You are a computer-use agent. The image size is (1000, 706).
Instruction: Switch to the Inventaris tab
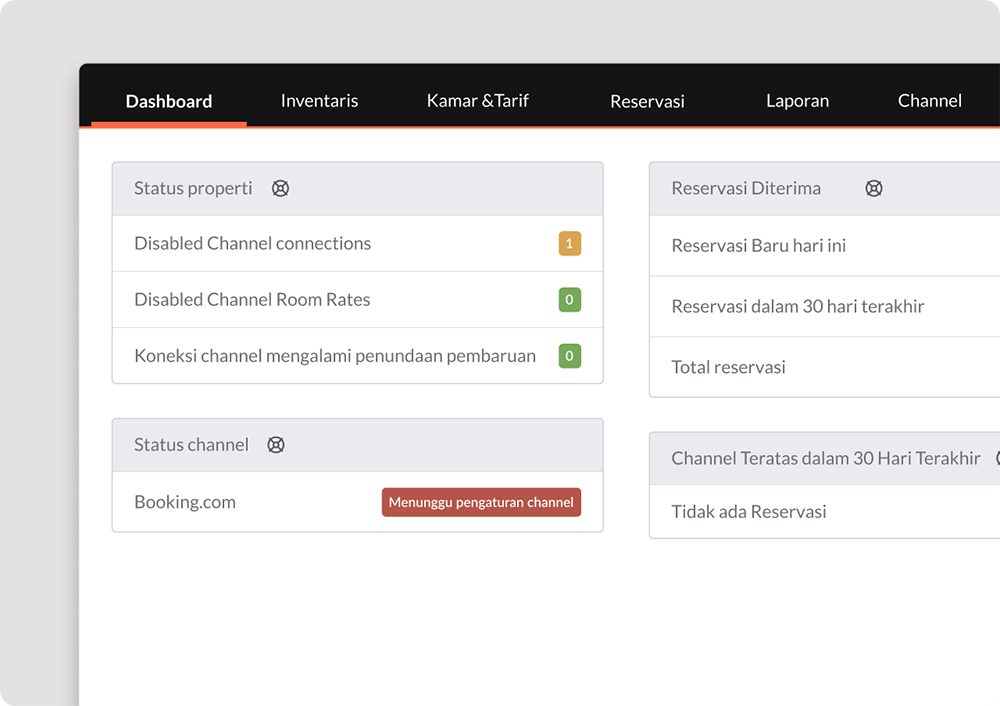[319, 101]
